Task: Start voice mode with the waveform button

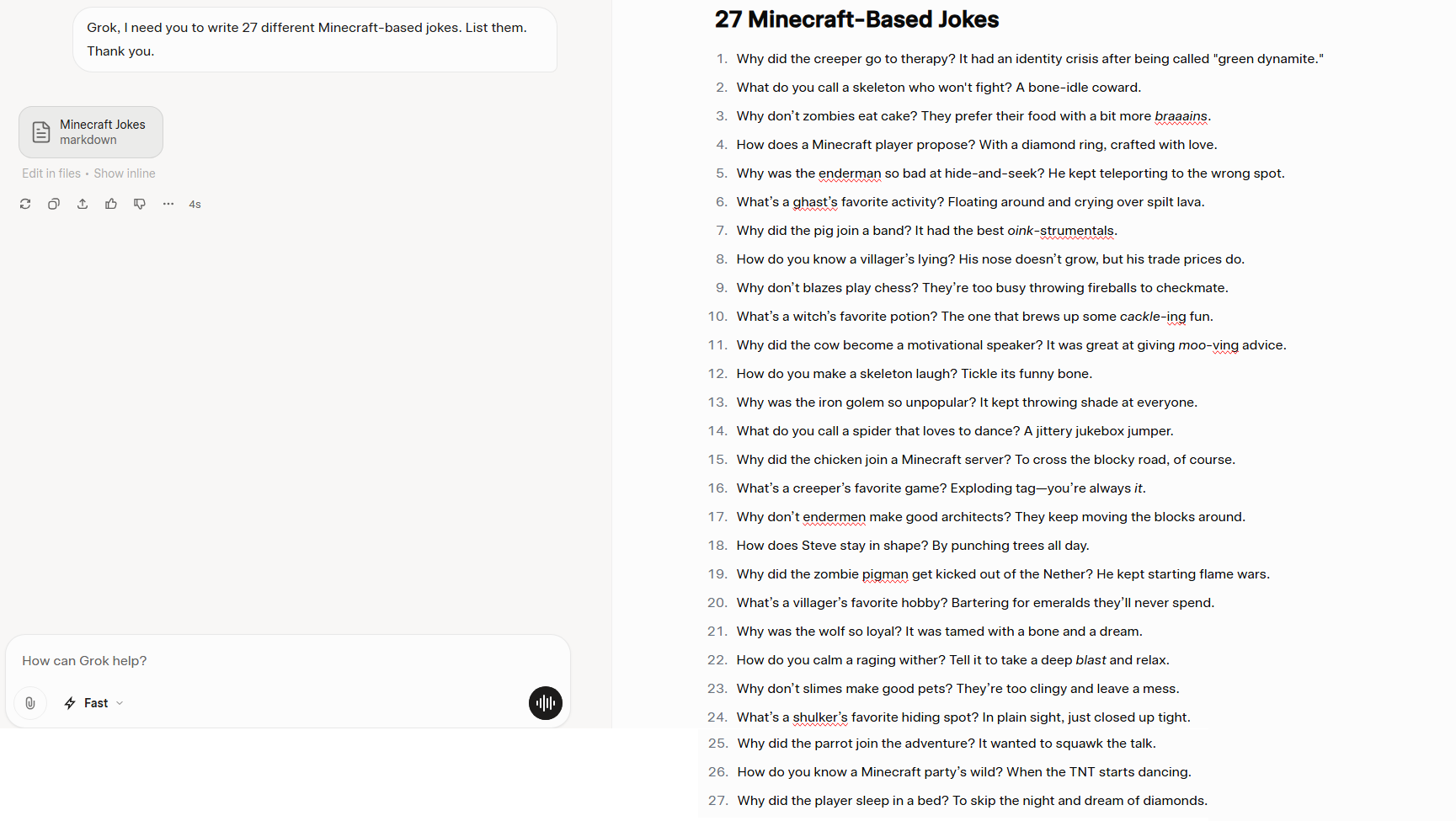Action: [546, 703]
